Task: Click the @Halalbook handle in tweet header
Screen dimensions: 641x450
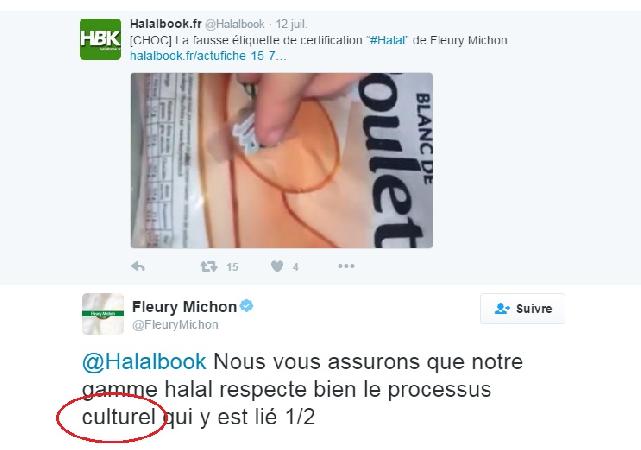Action: tap(235, 24)
